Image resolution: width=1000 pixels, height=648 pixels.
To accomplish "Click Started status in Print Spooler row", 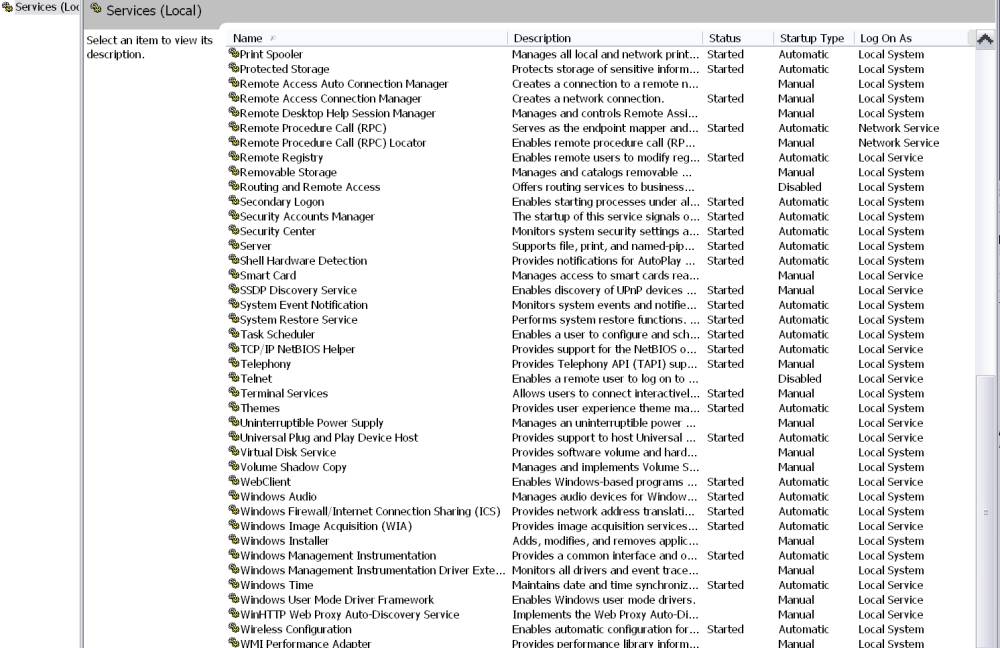I will pos(725,54).
